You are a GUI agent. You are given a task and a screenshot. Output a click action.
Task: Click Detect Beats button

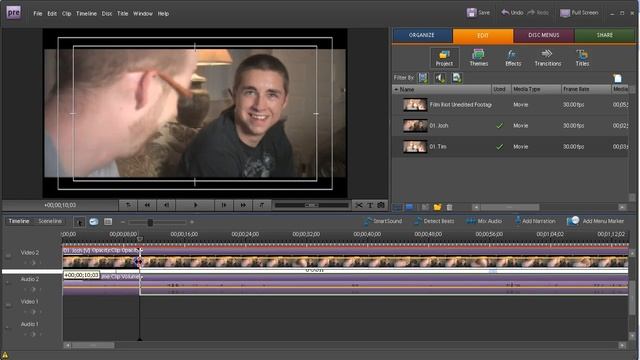click(434, 221)
